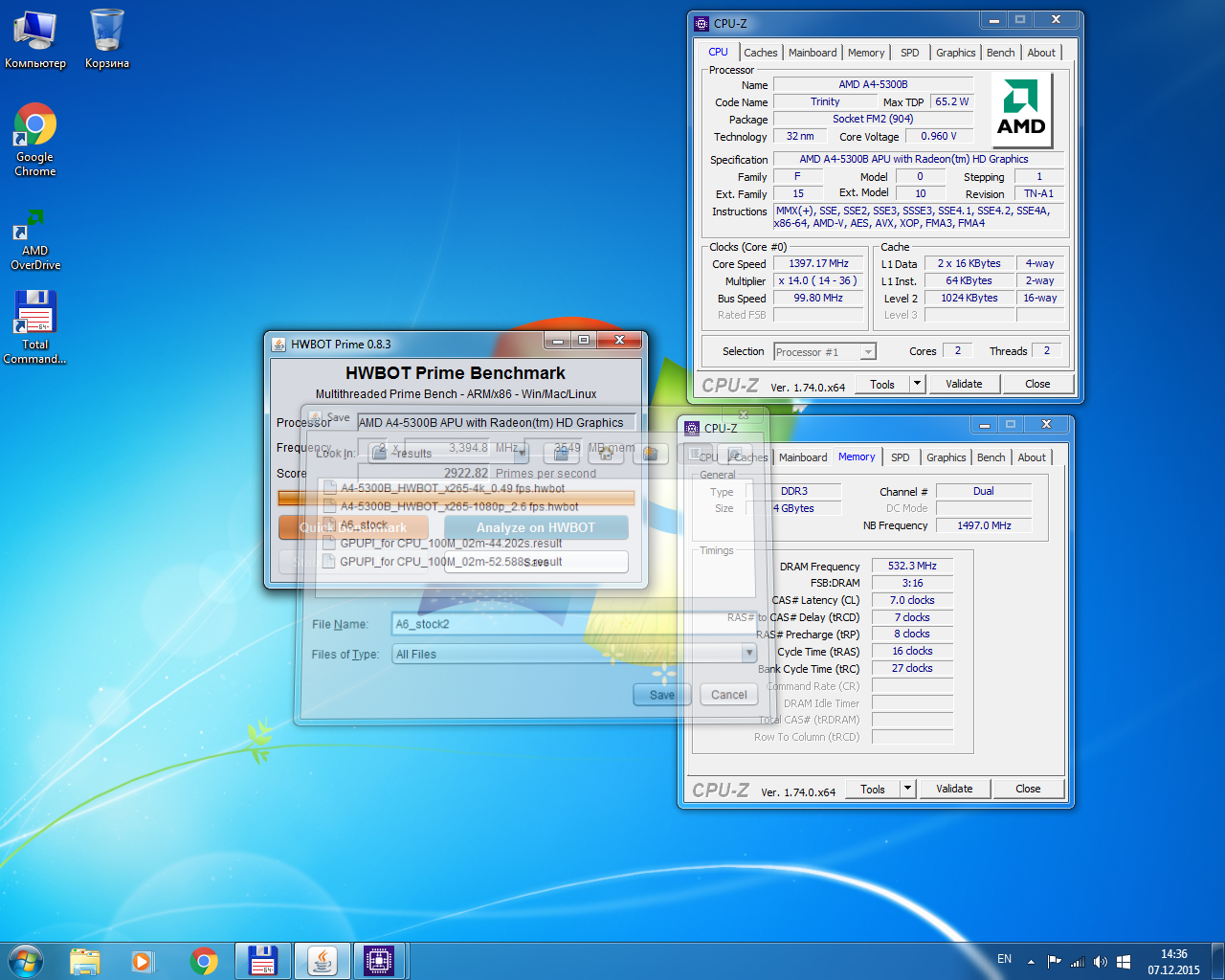Click Analyze on HWBOT button

click(536, 527)
